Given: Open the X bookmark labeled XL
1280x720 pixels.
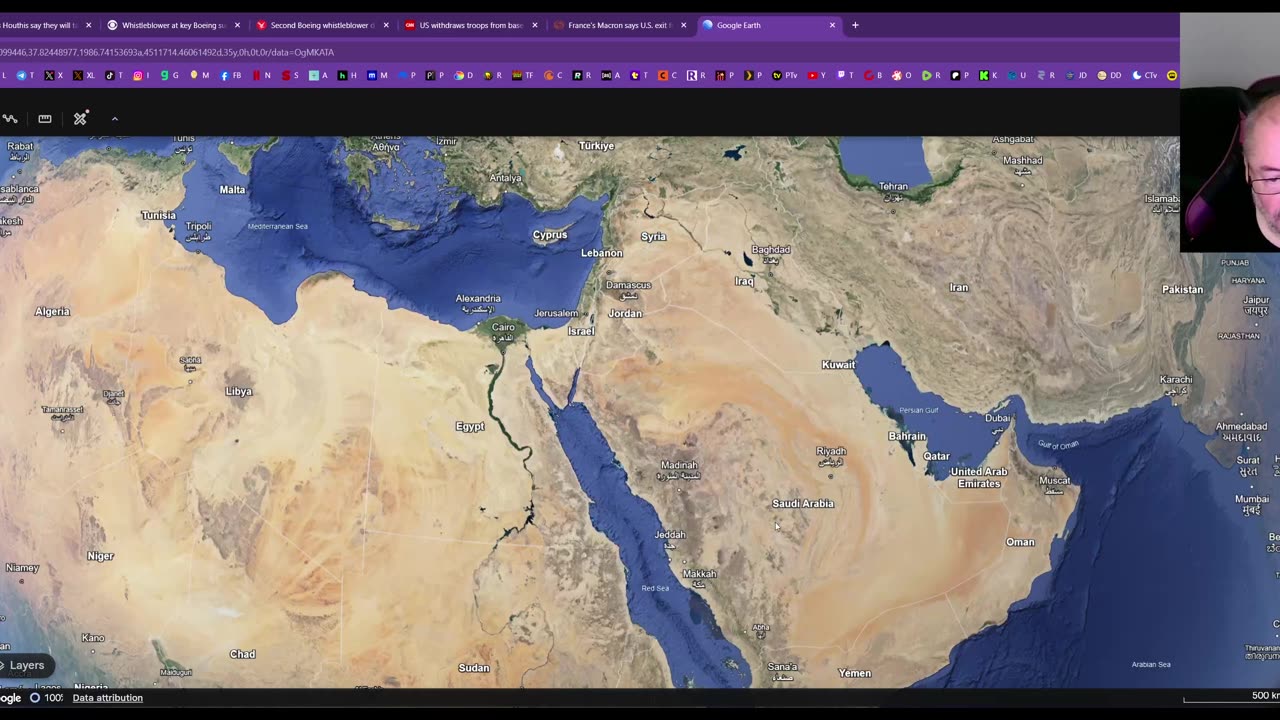Looking at the screenshot, I should click(84, 75).
